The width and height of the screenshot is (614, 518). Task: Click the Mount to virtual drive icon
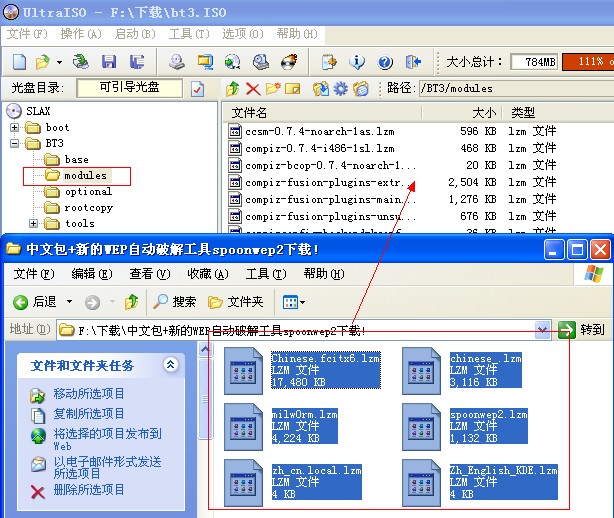pos(233,61)
